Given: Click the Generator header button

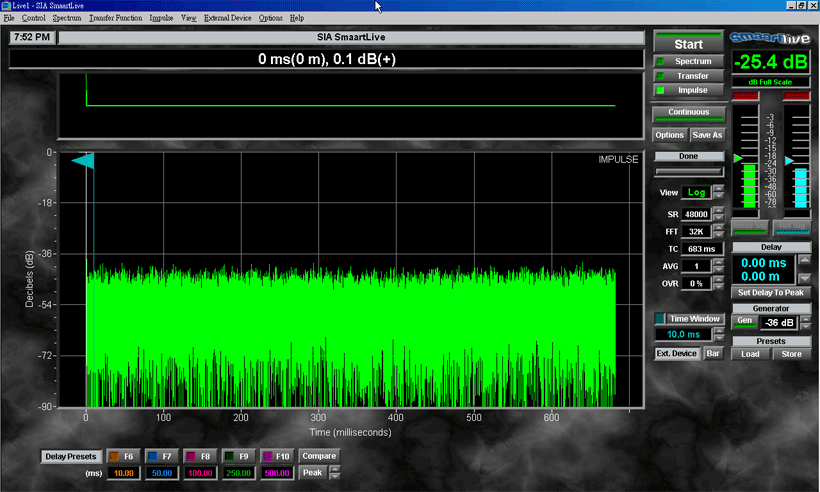Looking at the screenshot, I should (x=771, y=308).
